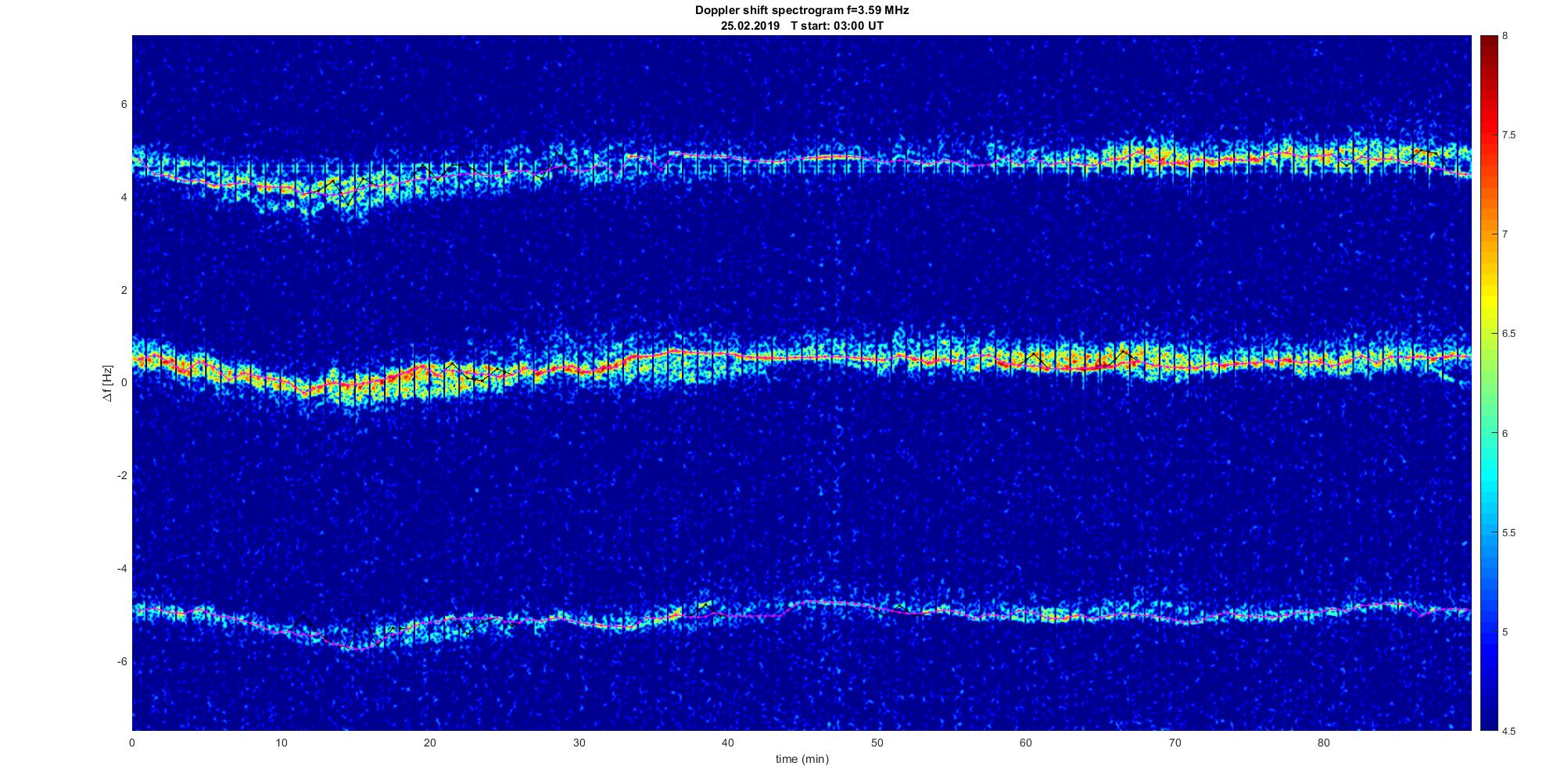Image resolution: width=1564 pixels, height=784 pixels.
Task: Click the x-axis tick label "80"
Action: 1323,743
